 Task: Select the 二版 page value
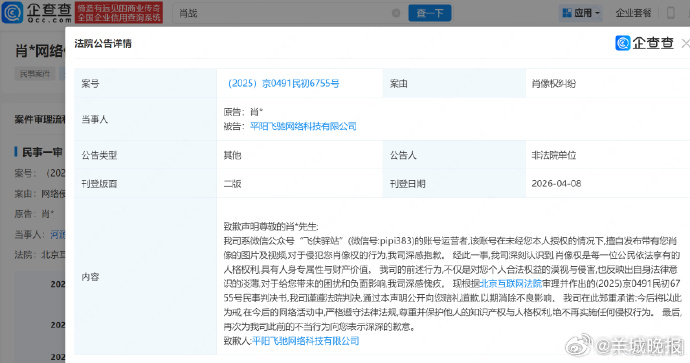pyautogui.click(x=232, y=183)
